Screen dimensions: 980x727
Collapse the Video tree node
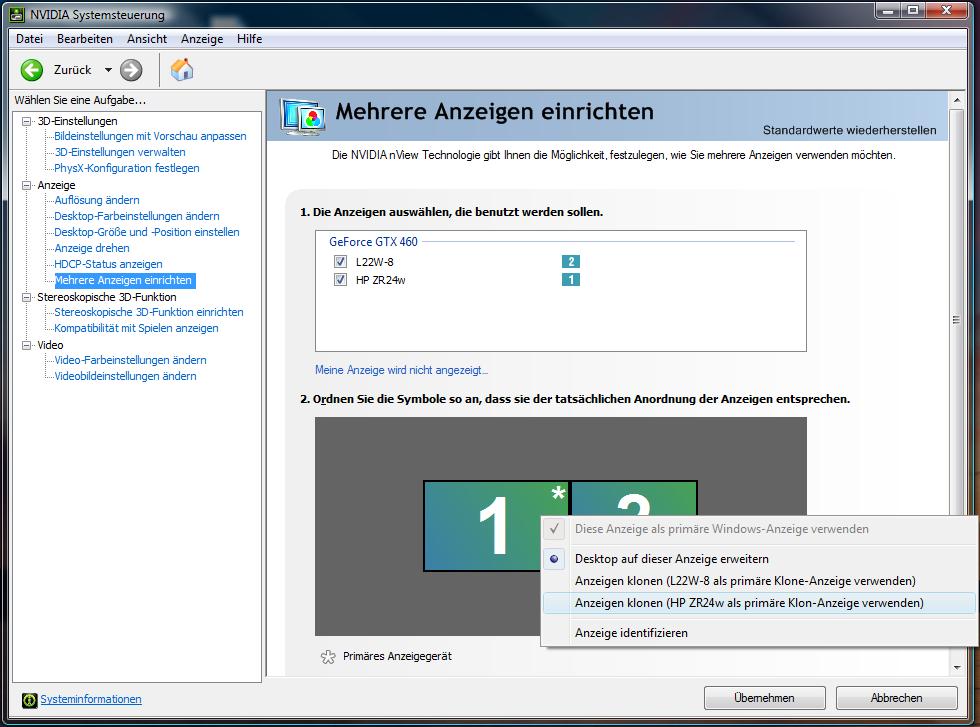(x=26, y=345)
